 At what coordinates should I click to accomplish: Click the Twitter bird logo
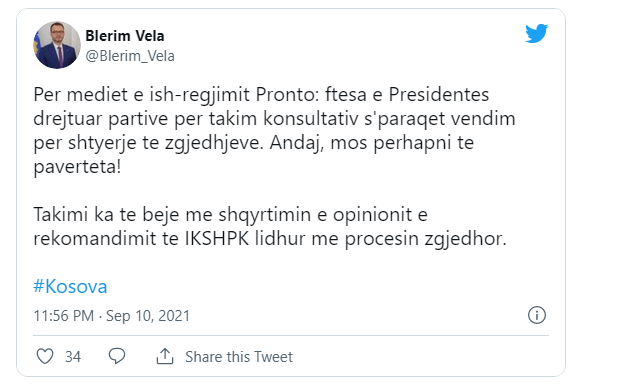pos(536,34)
